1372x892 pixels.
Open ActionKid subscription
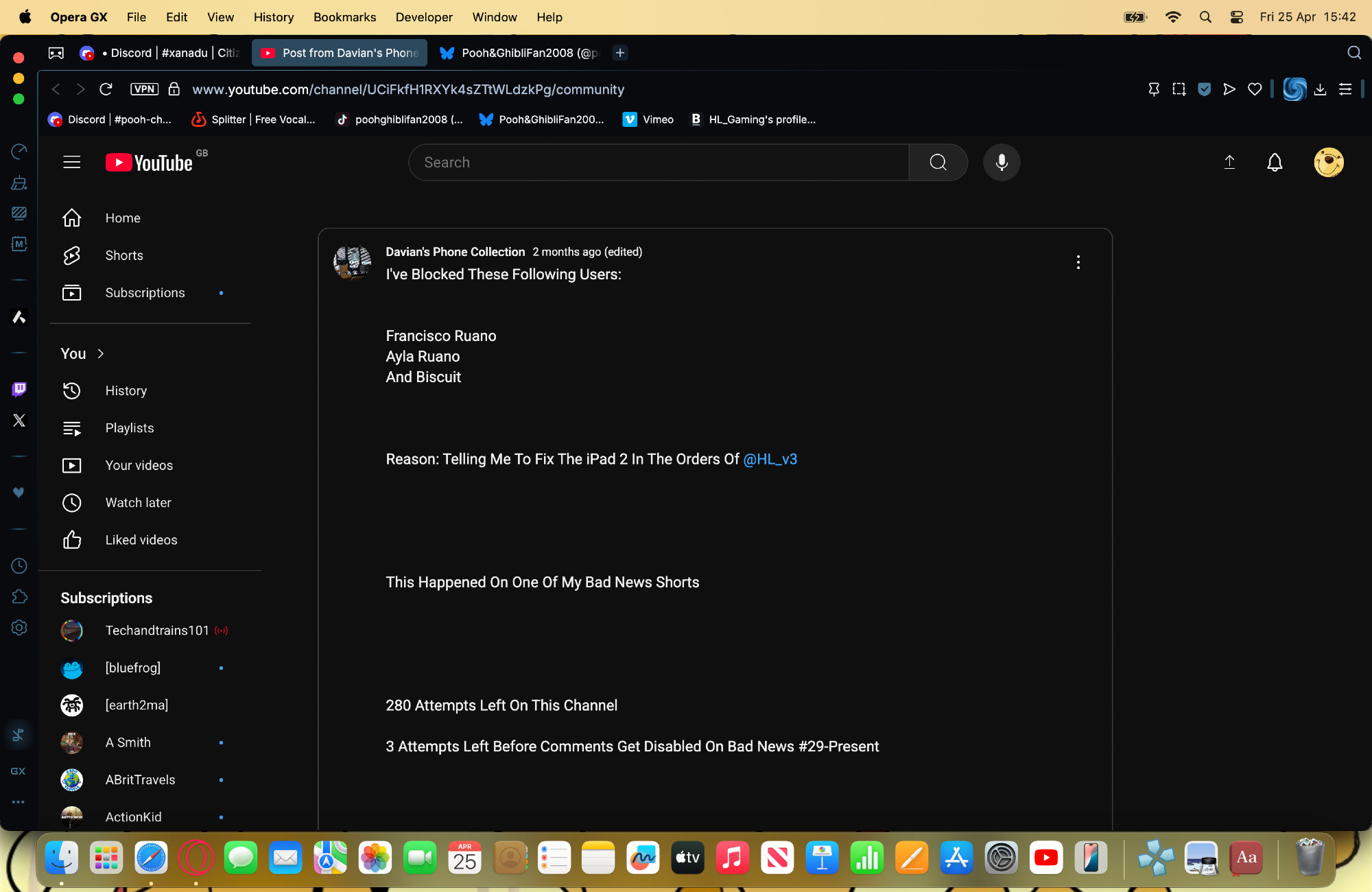click(x=151, y=817)
